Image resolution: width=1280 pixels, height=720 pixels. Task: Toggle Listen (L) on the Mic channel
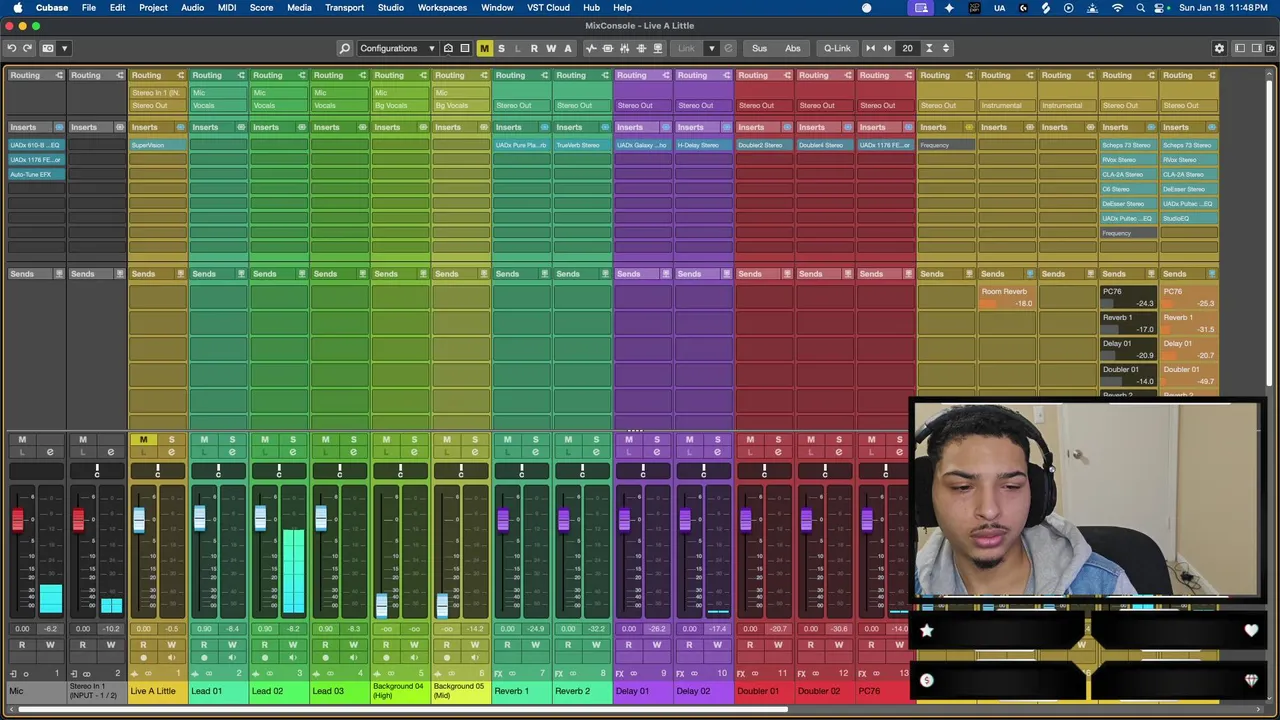22,452
